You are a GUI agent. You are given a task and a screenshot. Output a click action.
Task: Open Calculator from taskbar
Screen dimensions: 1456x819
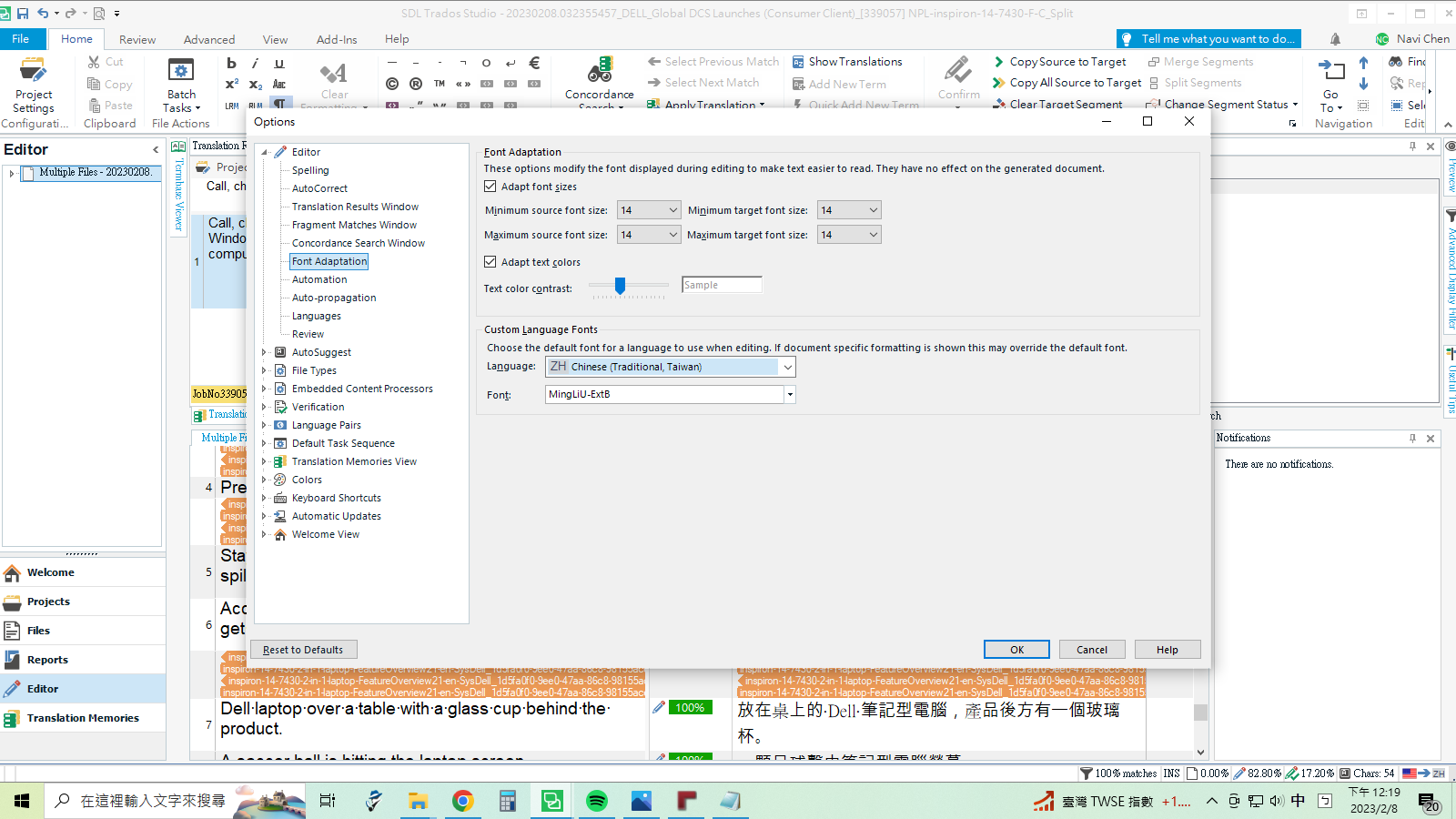(x=508, y=801)
